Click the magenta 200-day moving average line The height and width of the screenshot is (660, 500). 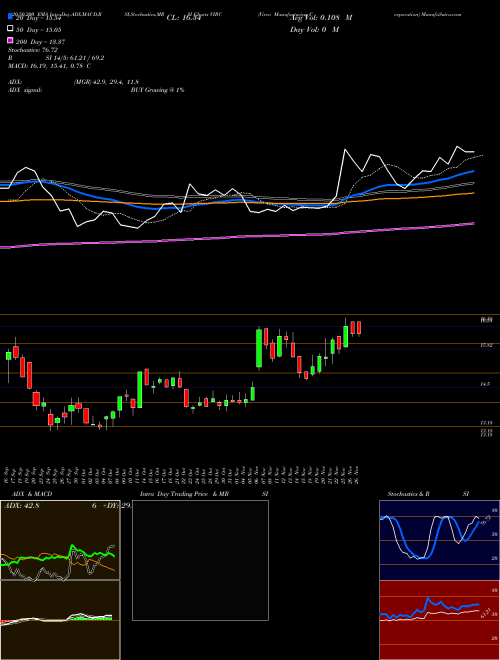236,237
